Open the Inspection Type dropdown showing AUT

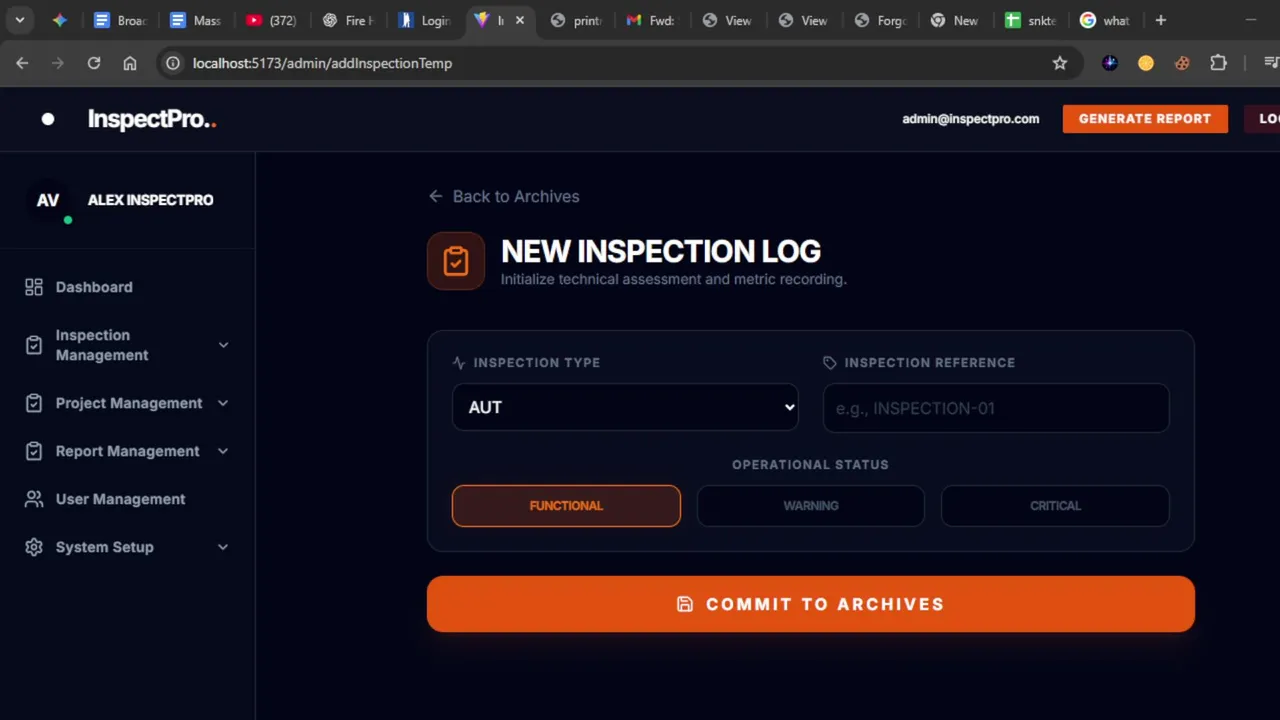point(625,407)
